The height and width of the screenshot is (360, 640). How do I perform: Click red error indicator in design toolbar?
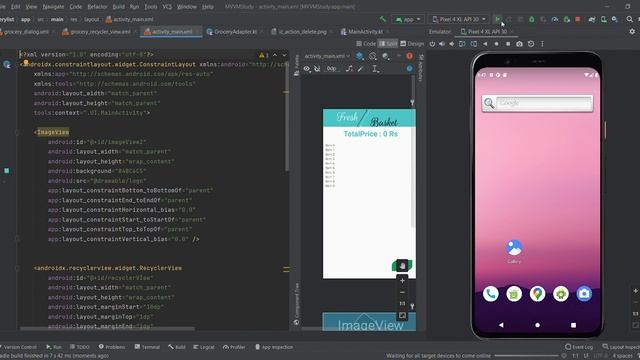[409, 56]
